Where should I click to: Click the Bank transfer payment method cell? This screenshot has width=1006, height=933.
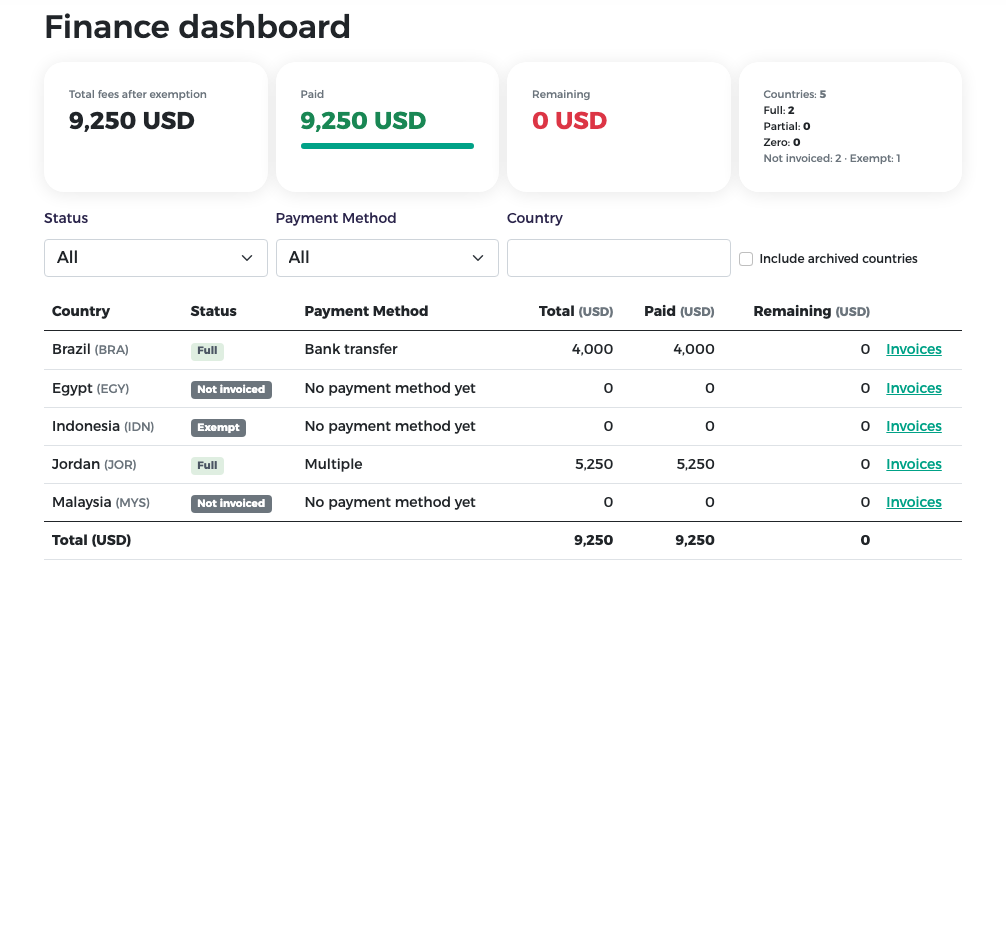tap(351, 349)
